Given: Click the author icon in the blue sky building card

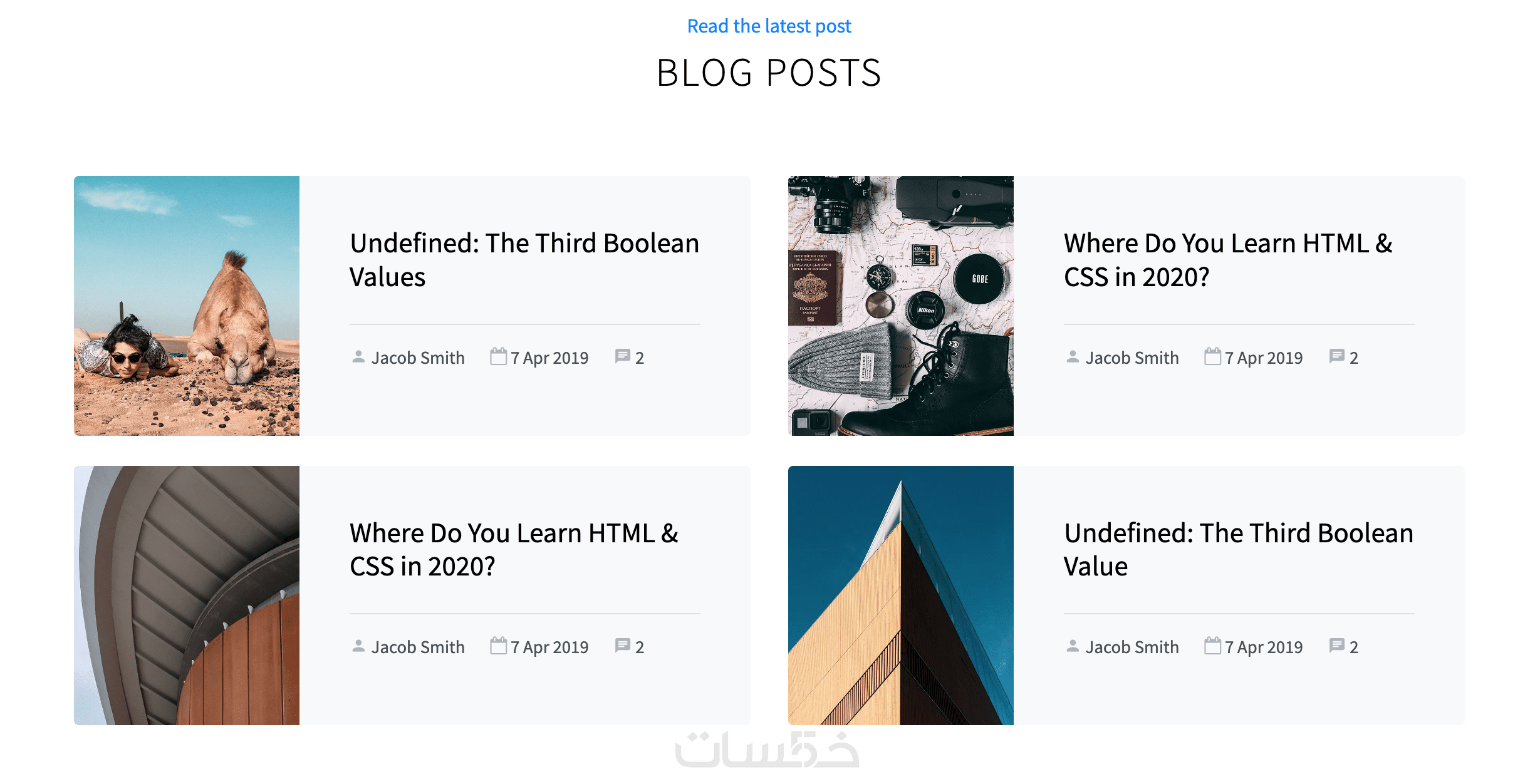Looking at the screenshot, I should pyautogui.click(x=1073, y=646).
